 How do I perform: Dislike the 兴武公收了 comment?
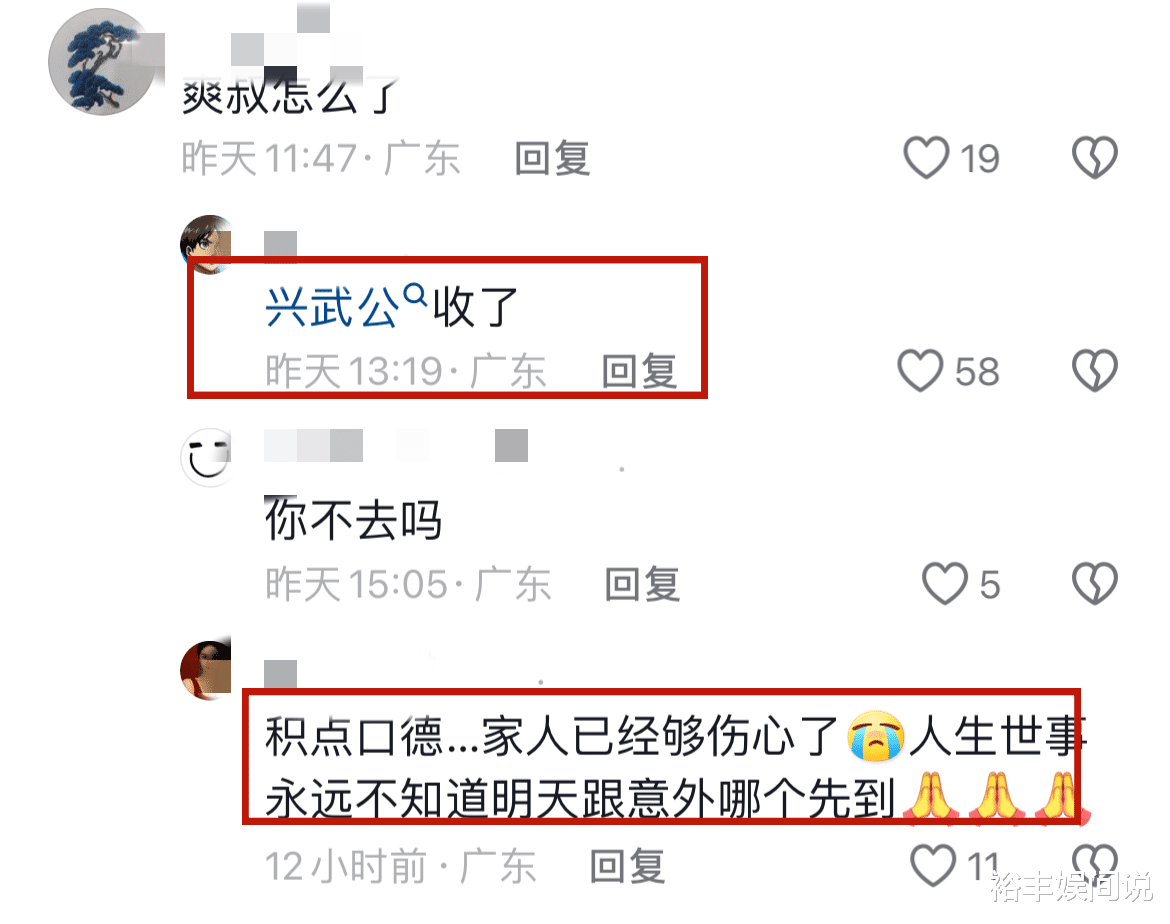[1095, 370]
